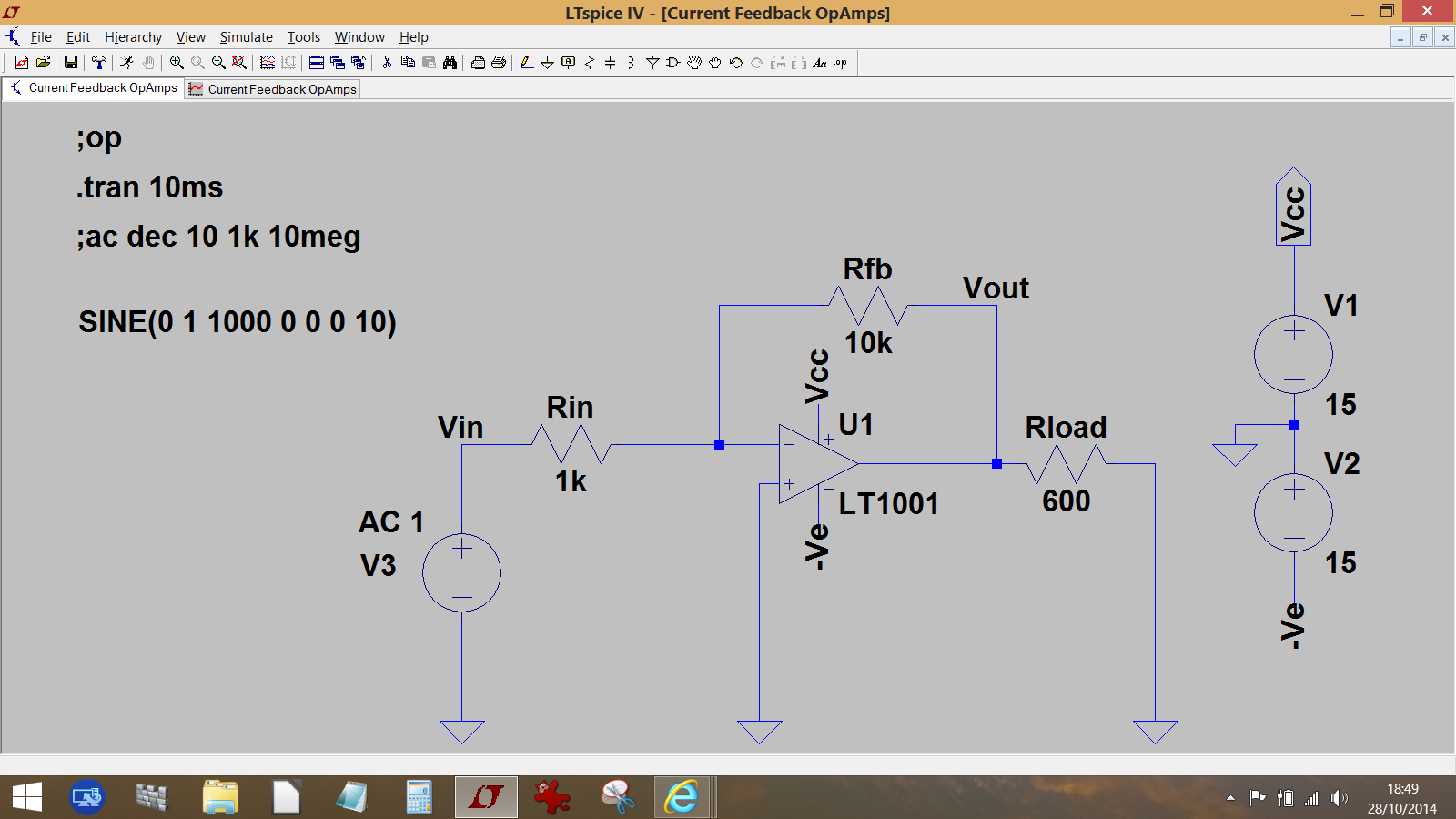This screenshot has width=1456, height=819.
Task: Open the View menu
Action: tap(191, 37)
